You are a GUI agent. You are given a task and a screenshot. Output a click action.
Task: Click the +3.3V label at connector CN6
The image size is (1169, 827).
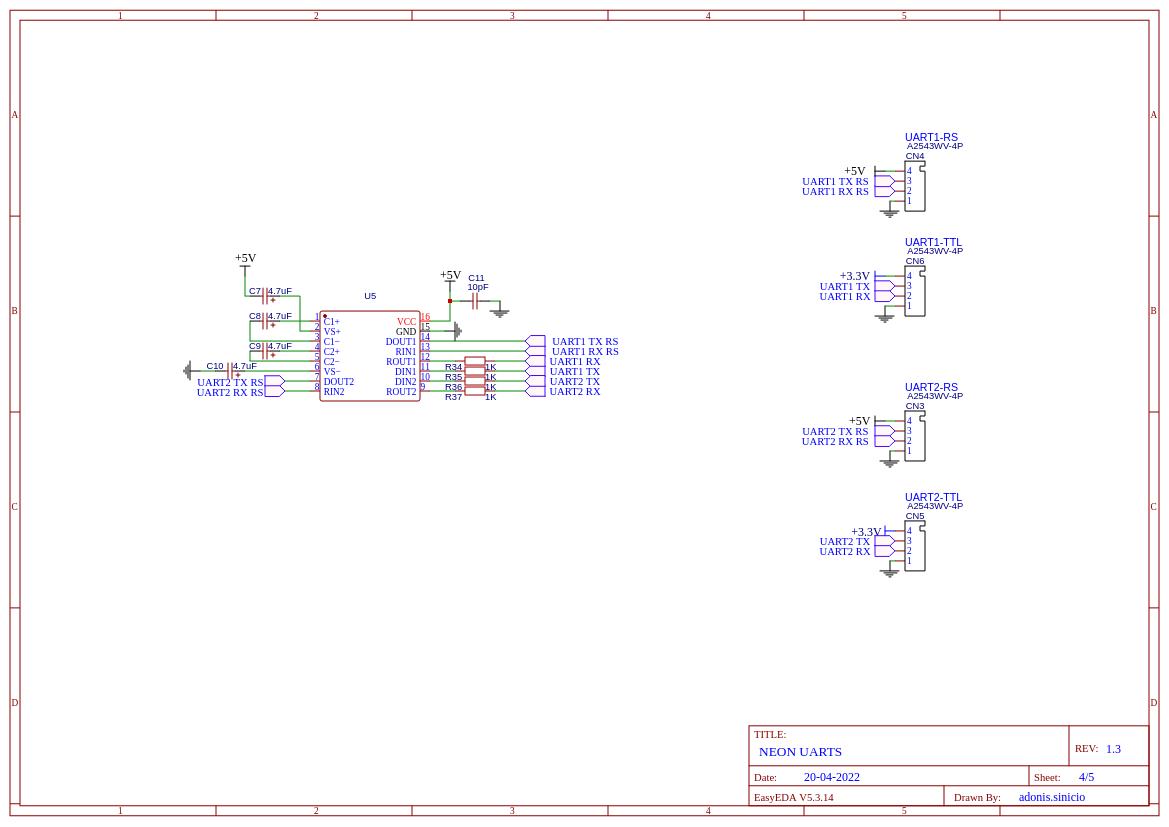click(854, 276)
